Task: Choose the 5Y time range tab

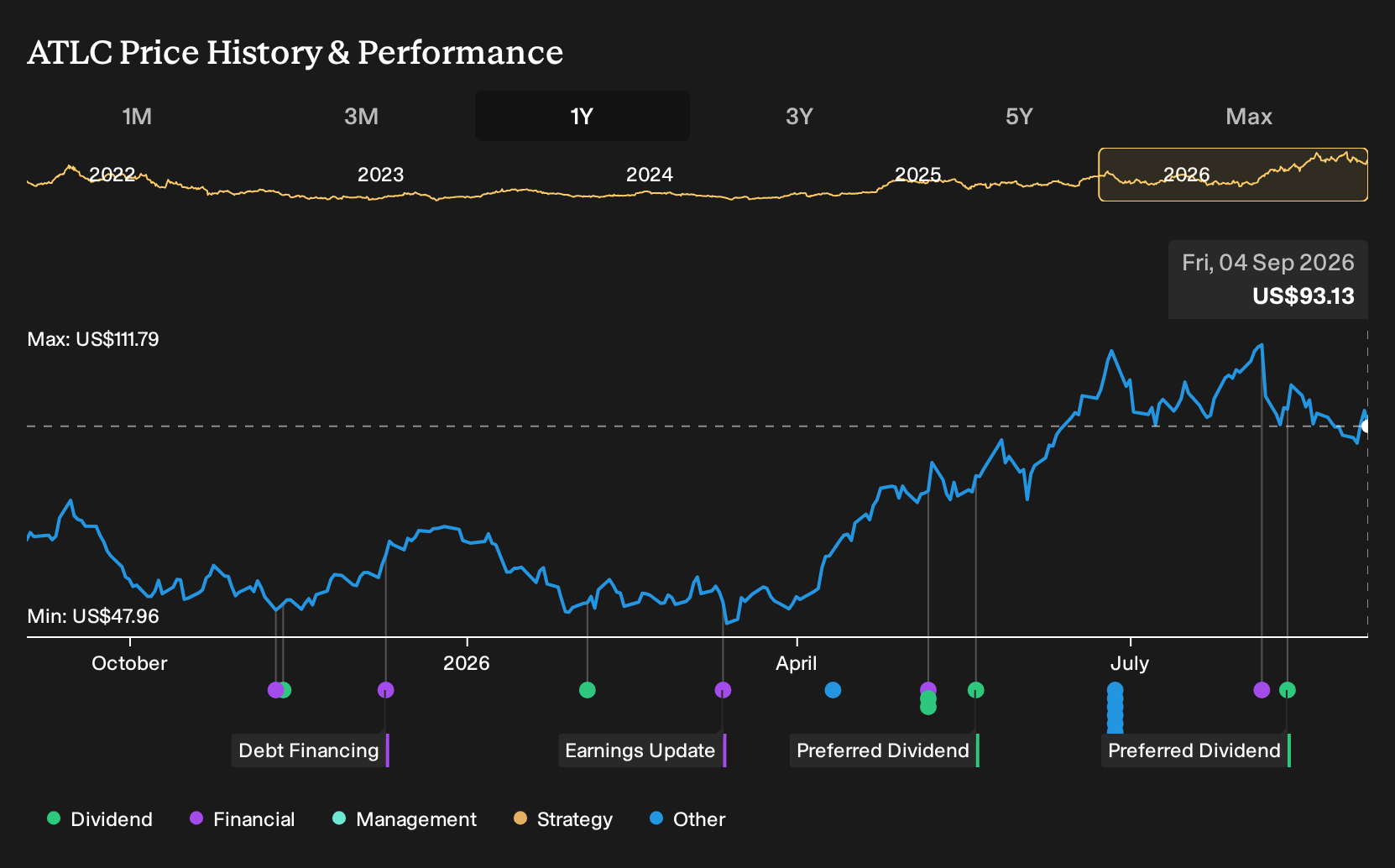Action: [1019, 116]
